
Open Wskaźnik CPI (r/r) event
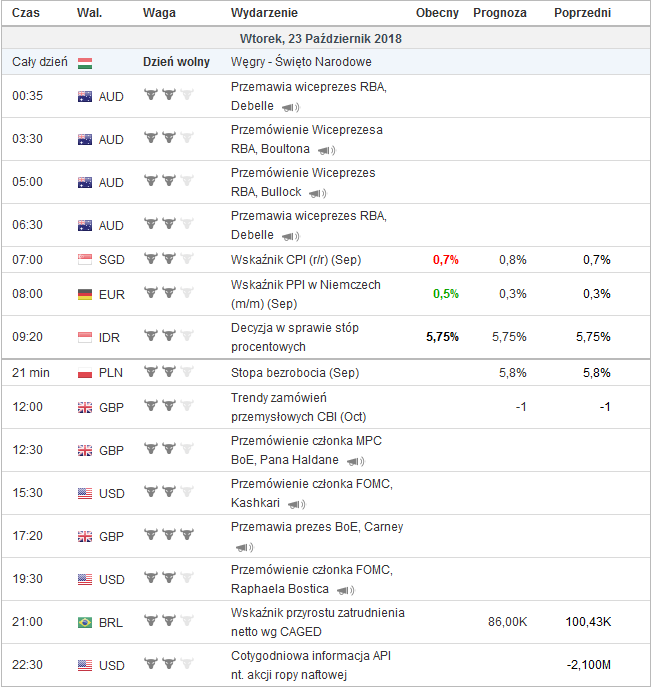(295, 260)
